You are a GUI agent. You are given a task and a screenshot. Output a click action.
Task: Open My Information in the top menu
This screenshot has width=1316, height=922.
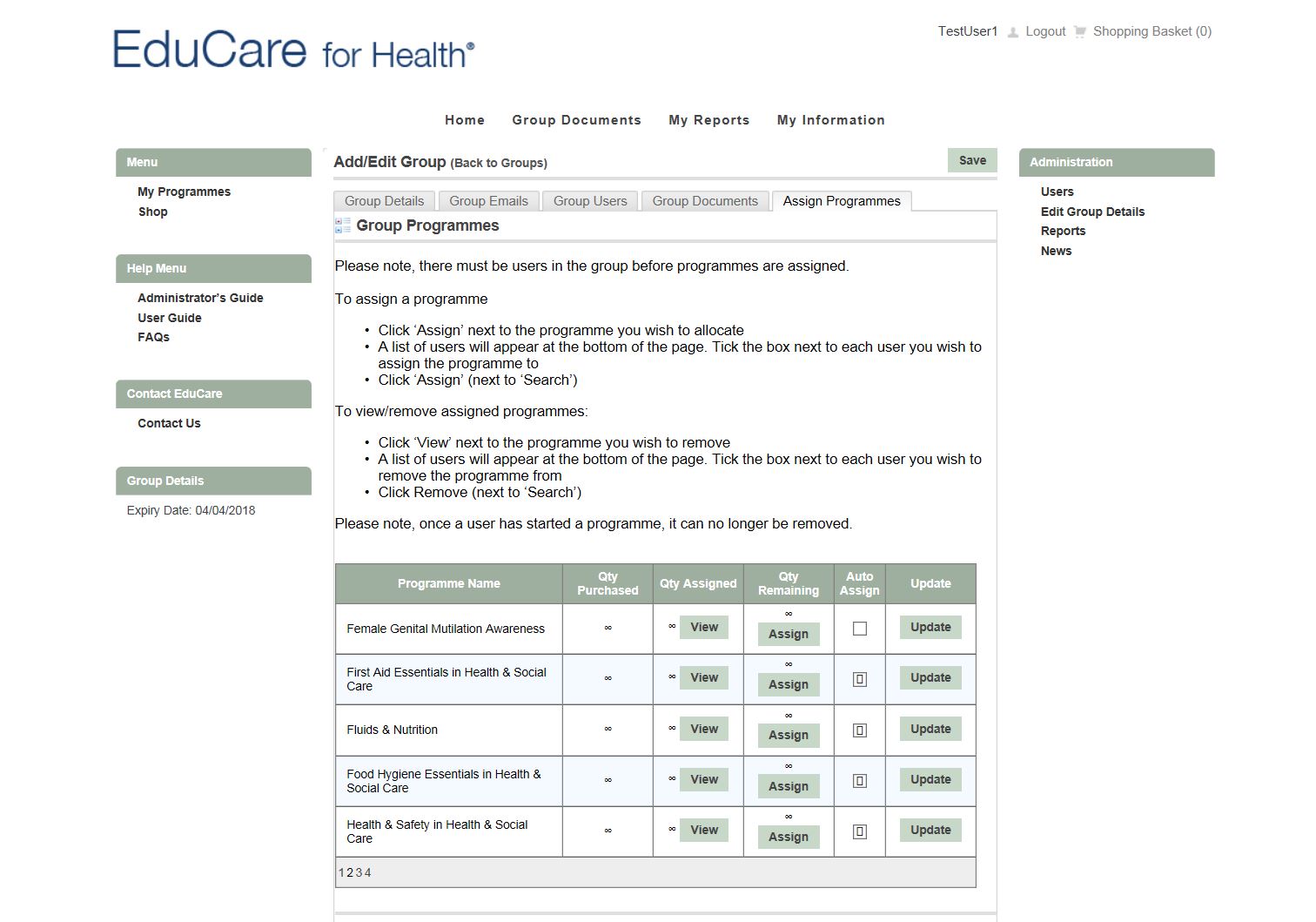831,120
